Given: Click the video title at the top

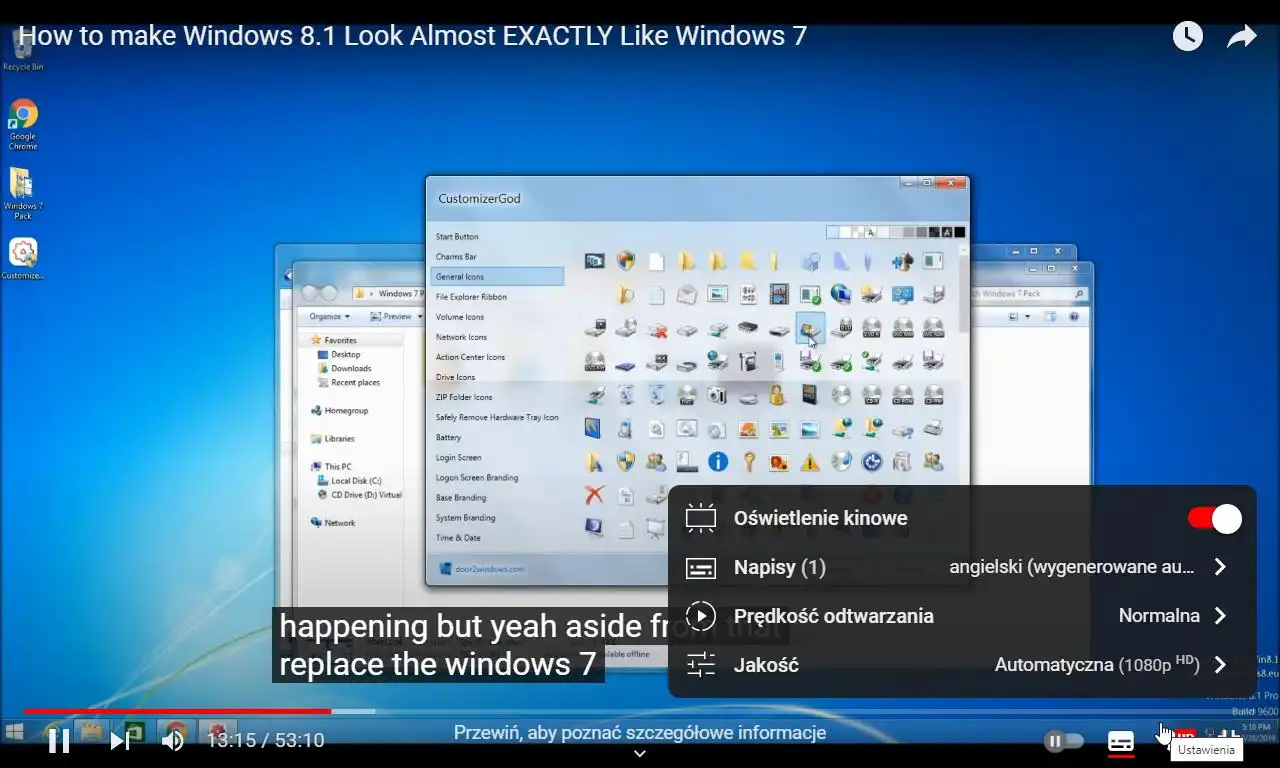Looking at the screenshot, I should point(413,36).
